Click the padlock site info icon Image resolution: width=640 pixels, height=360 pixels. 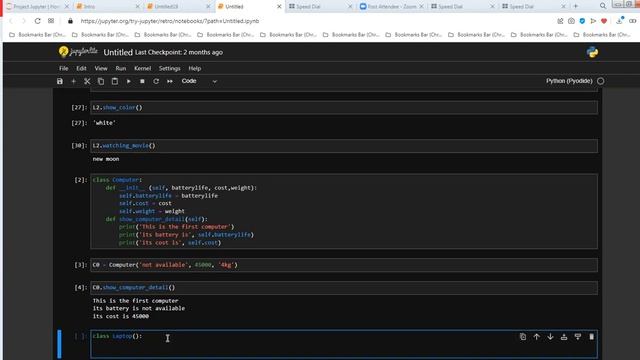coord(70,21)
